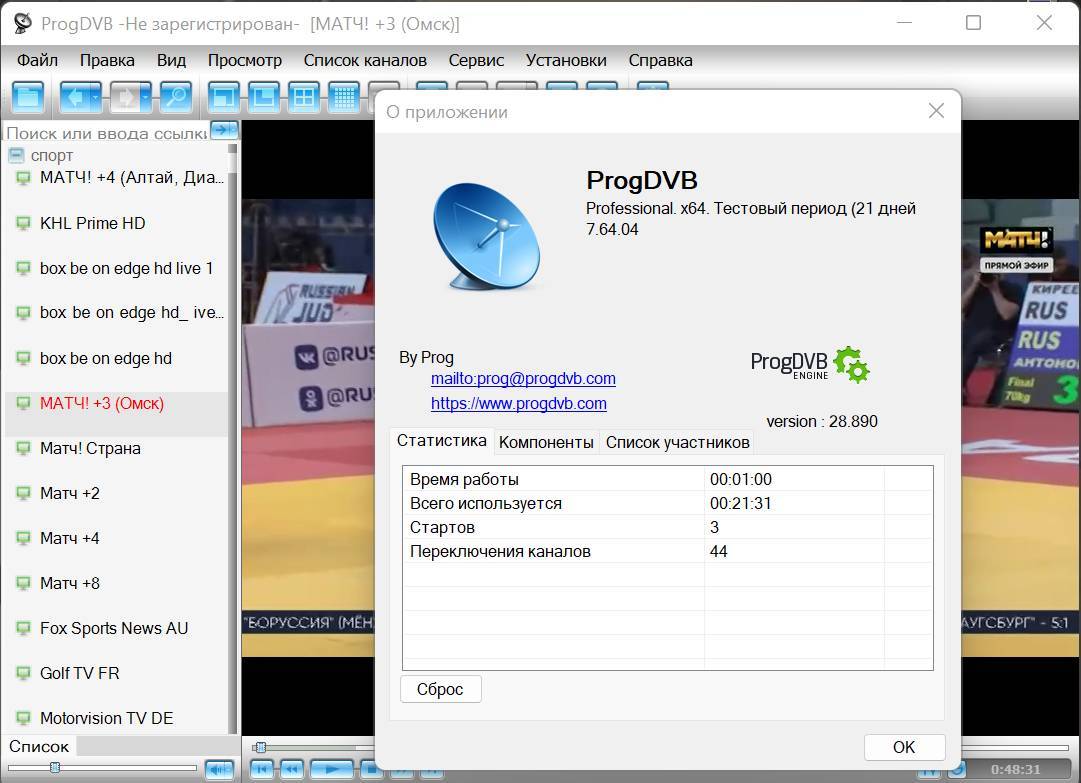Open the Справка menu

coord(660,61)
